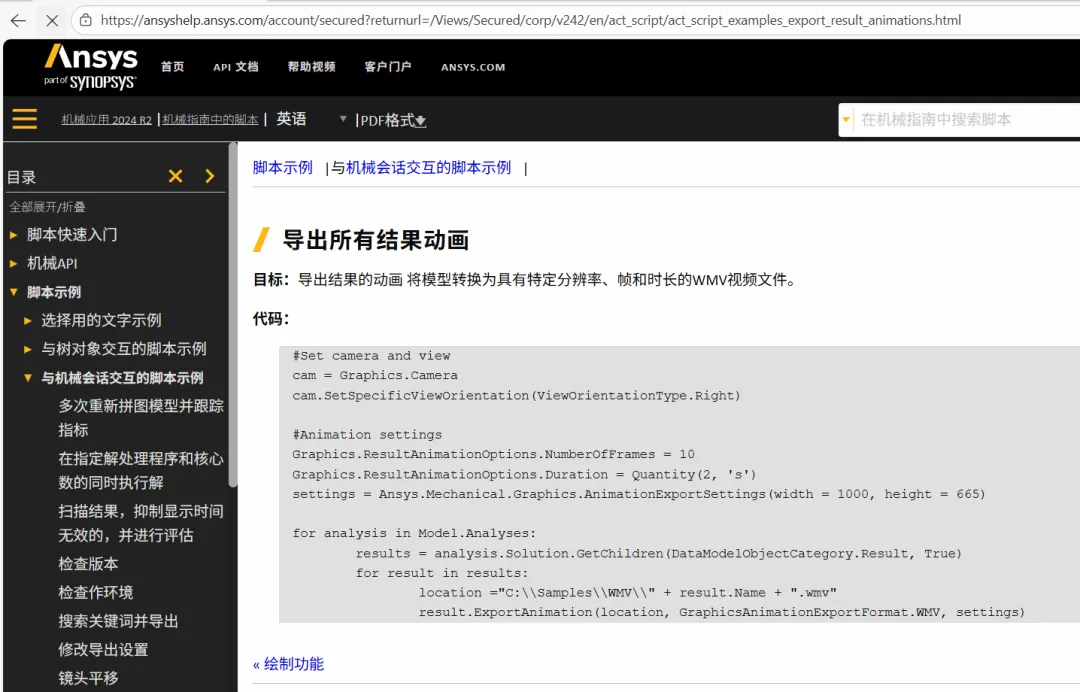Click the 'for analysis in Model.Analyses:' line
1080x692 pixels.
click(x=413, y=534)
